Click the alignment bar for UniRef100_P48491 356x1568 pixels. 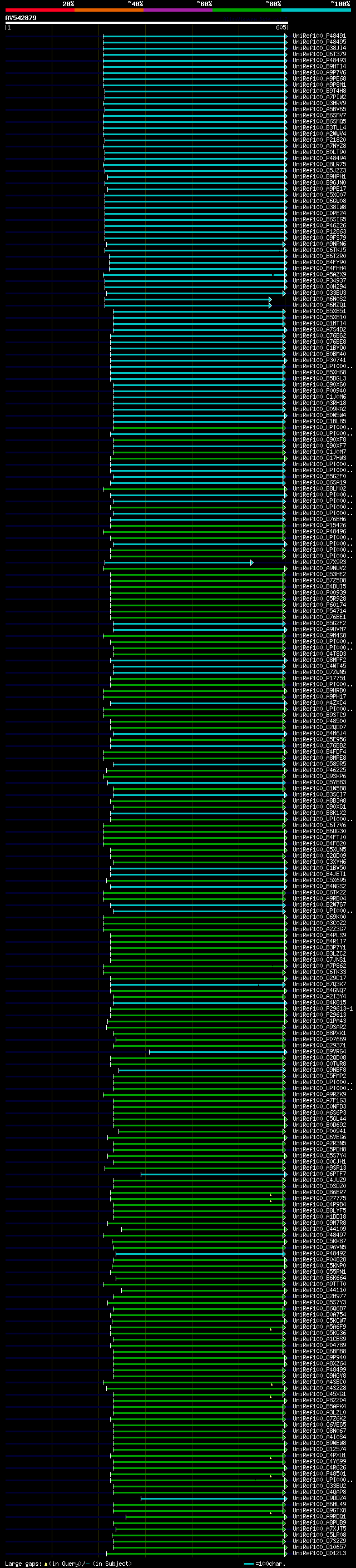pyautogui.click(x=195, y=36)
